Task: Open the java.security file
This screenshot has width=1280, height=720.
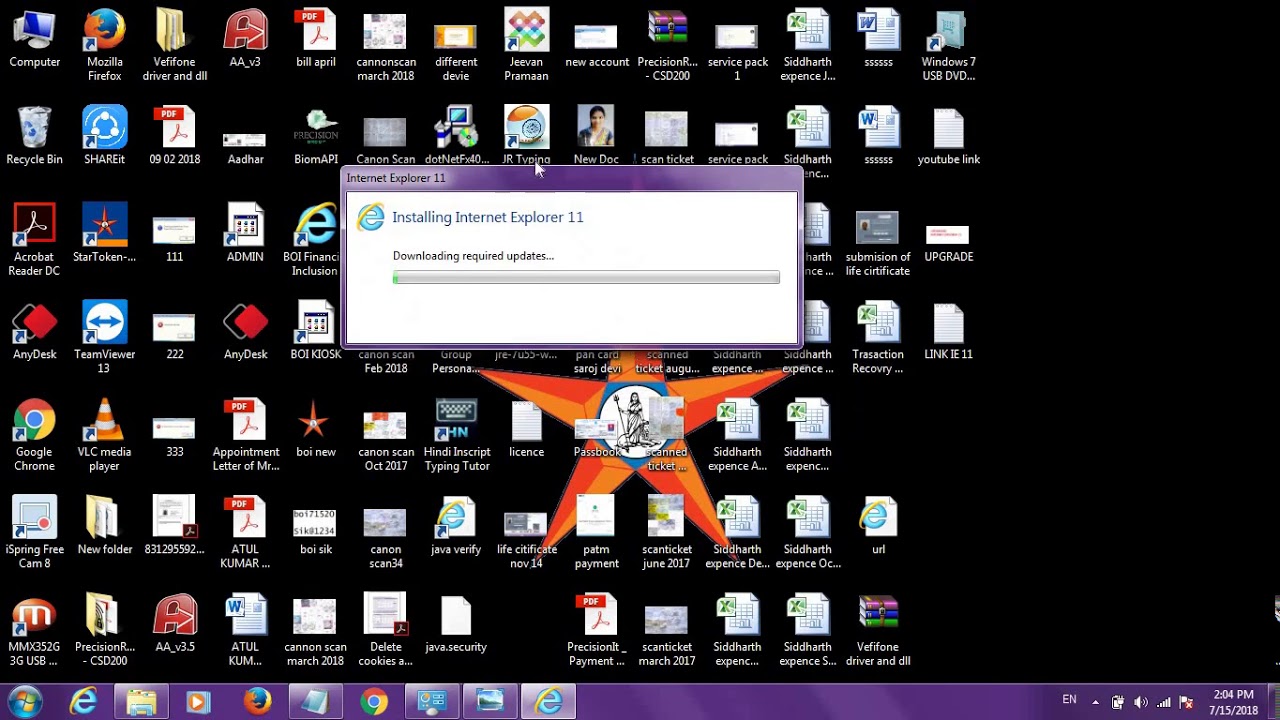Action: point(456,625)
